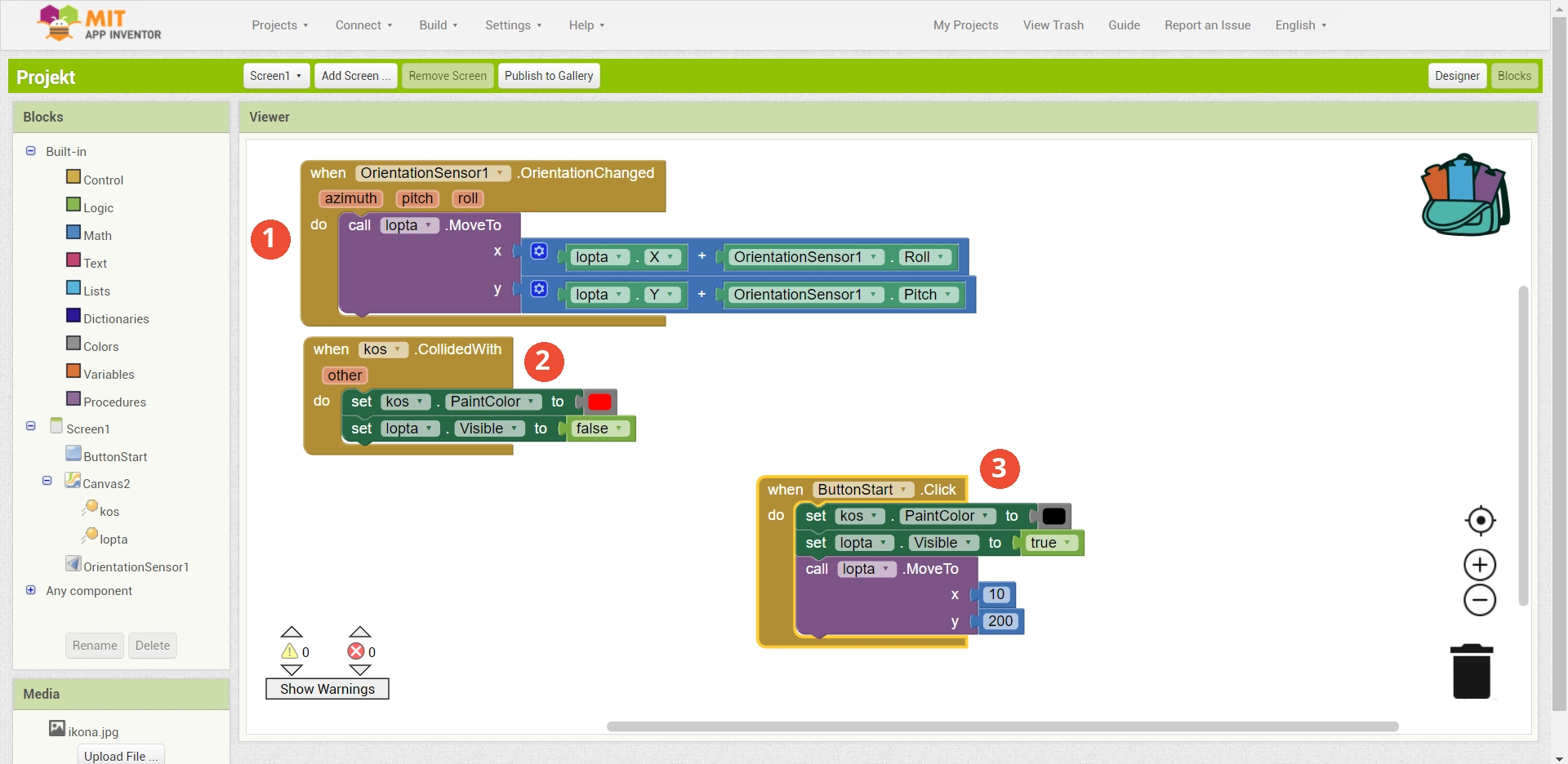Click the MIT App Inventor logo
The image size is (1568, 764).
(100, 24)
